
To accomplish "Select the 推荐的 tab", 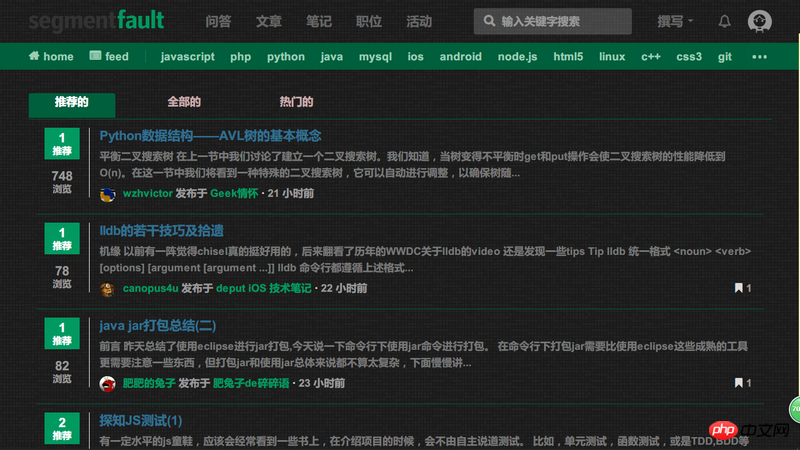I will point(72,105).
